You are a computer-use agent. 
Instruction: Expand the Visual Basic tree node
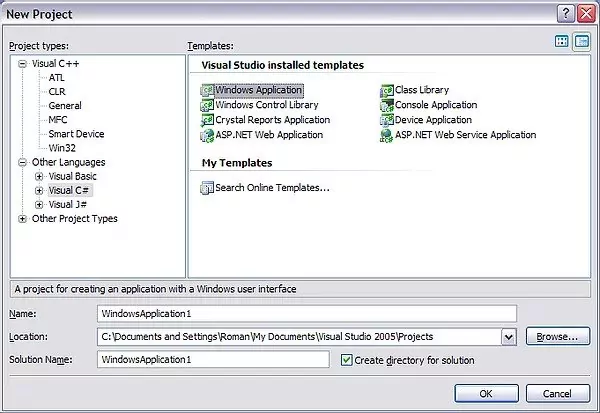point(39,176)
